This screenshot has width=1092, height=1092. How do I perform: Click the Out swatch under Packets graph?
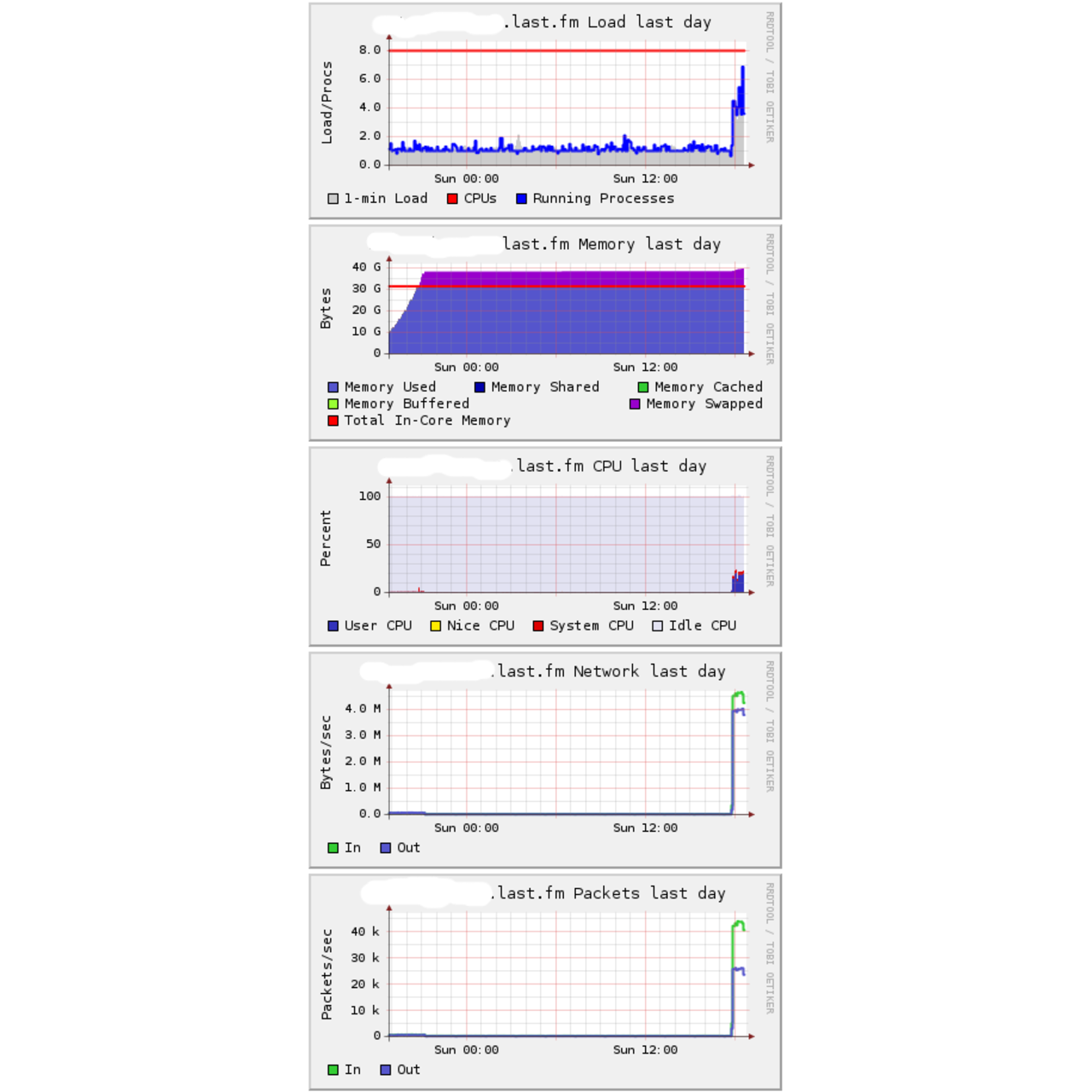[386, 1070]
